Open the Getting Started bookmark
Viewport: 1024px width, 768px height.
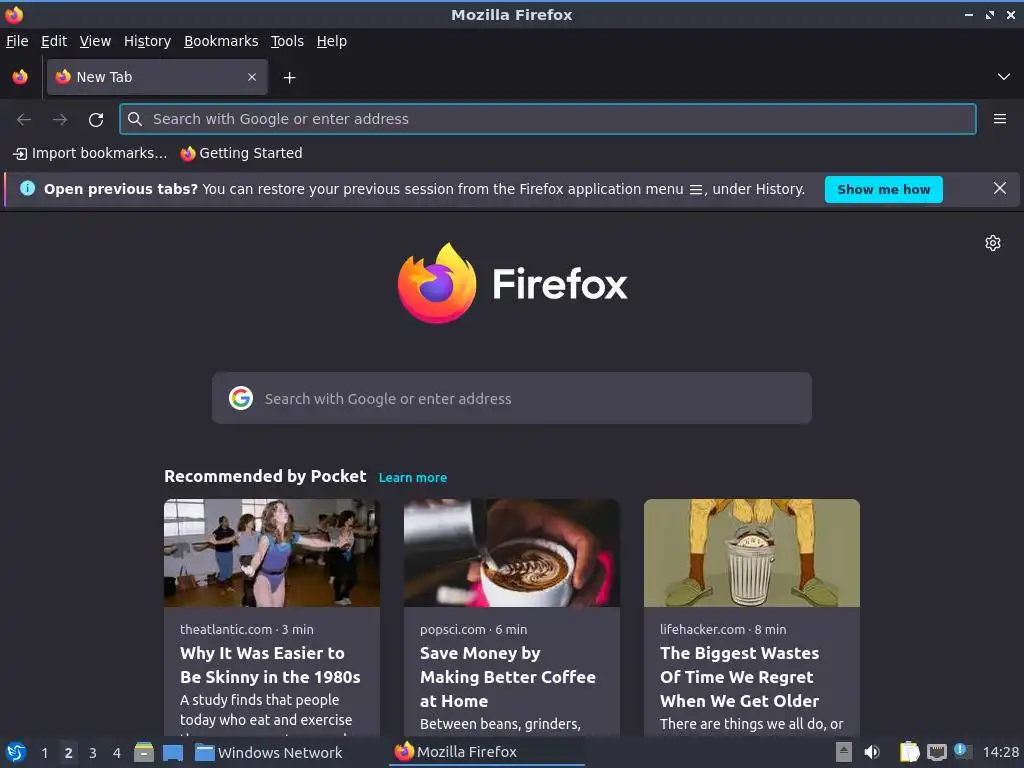click(242, 153)
